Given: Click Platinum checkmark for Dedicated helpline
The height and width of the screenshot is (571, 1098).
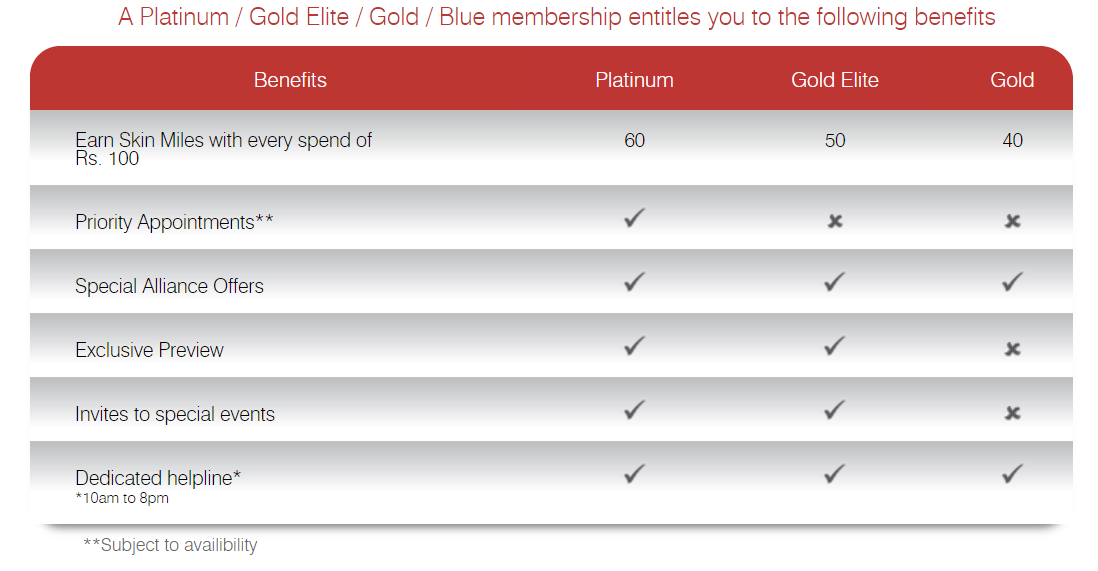Looking at the screenshot, I should point(634,474).
